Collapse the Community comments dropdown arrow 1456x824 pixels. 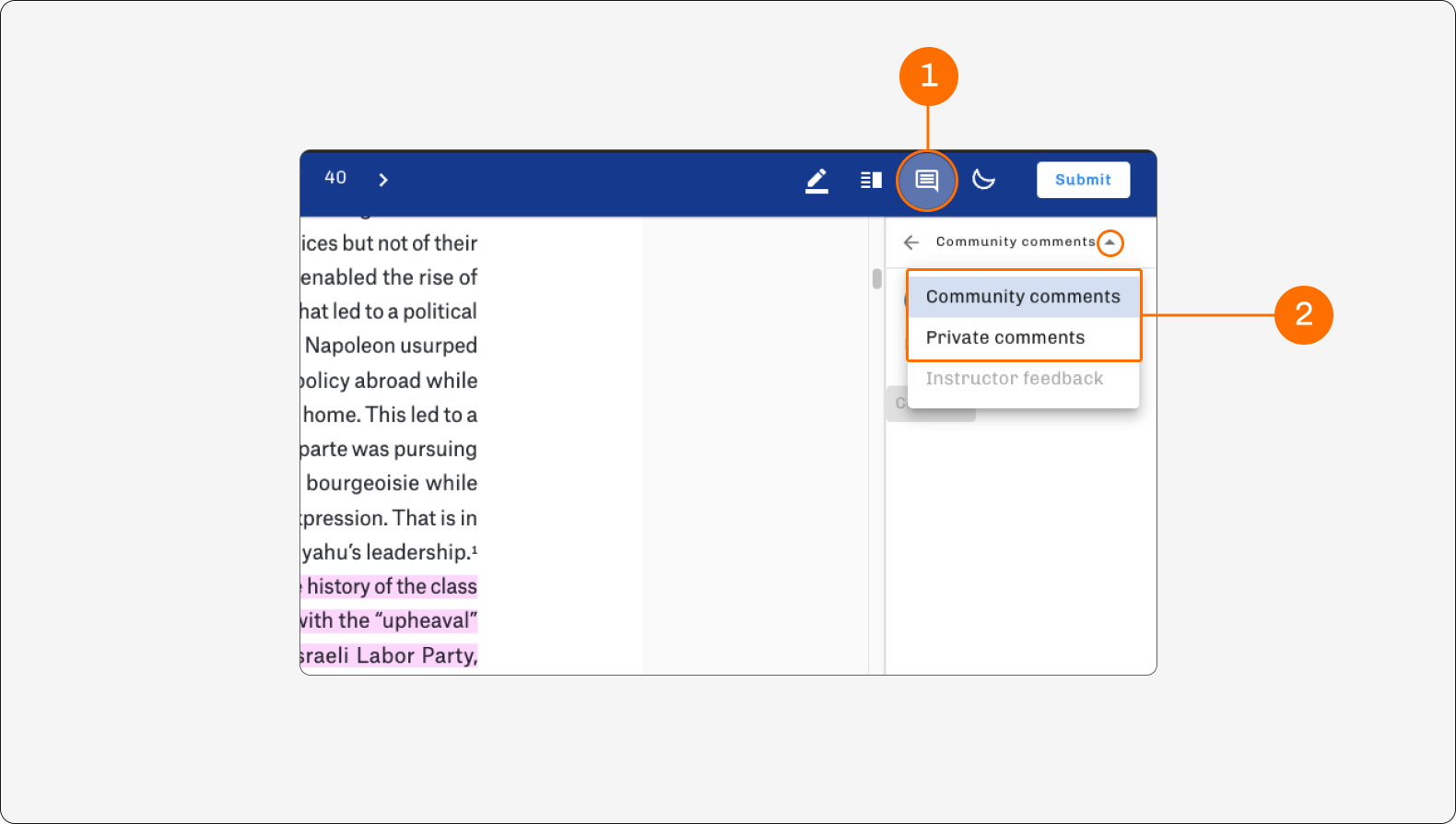(x=1110, y=242)
